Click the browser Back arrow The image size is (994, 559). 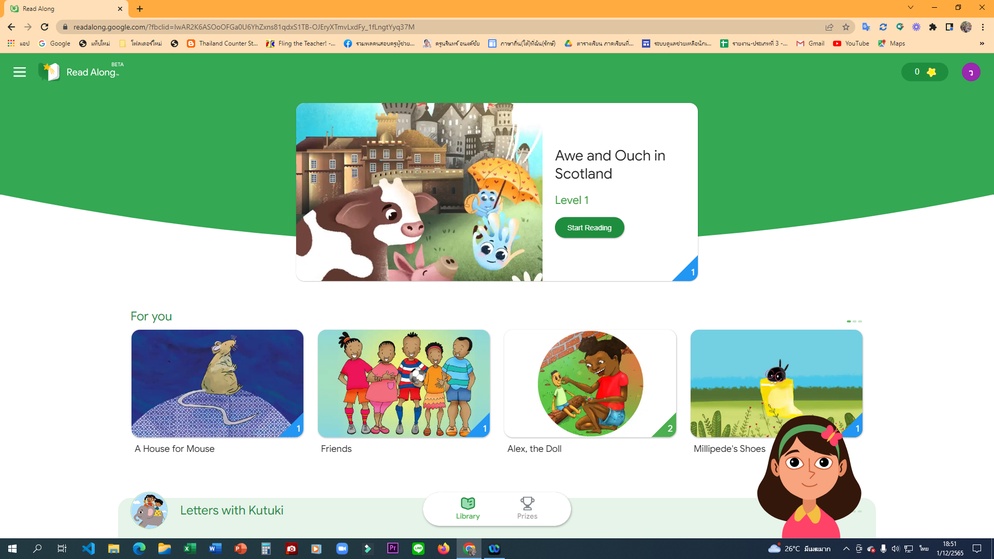pos(11,27)
